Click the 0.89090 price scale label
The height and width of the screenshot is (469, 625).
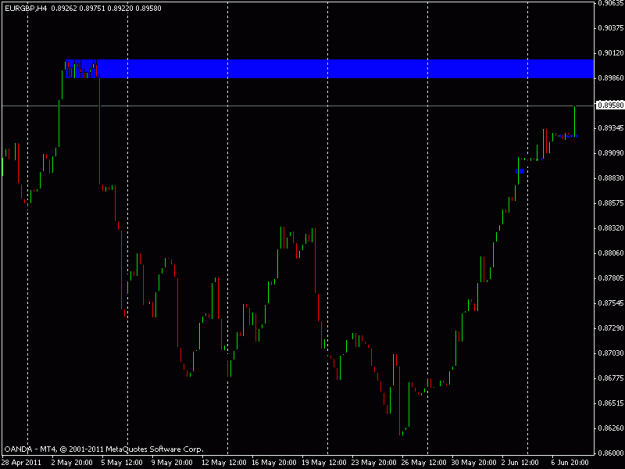tap(611, 153)
